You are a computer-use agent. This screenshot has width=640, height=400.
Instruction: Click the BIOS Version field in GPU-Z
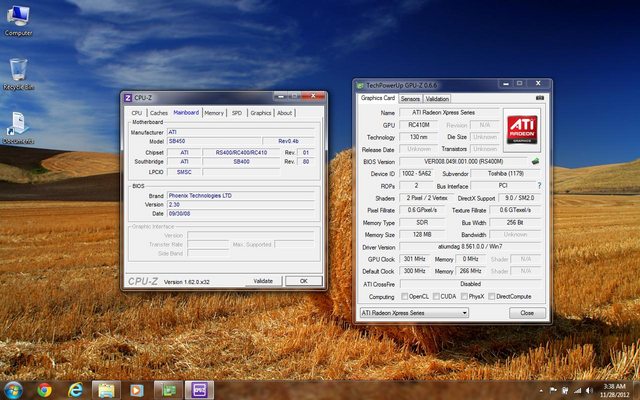(463, 162)
